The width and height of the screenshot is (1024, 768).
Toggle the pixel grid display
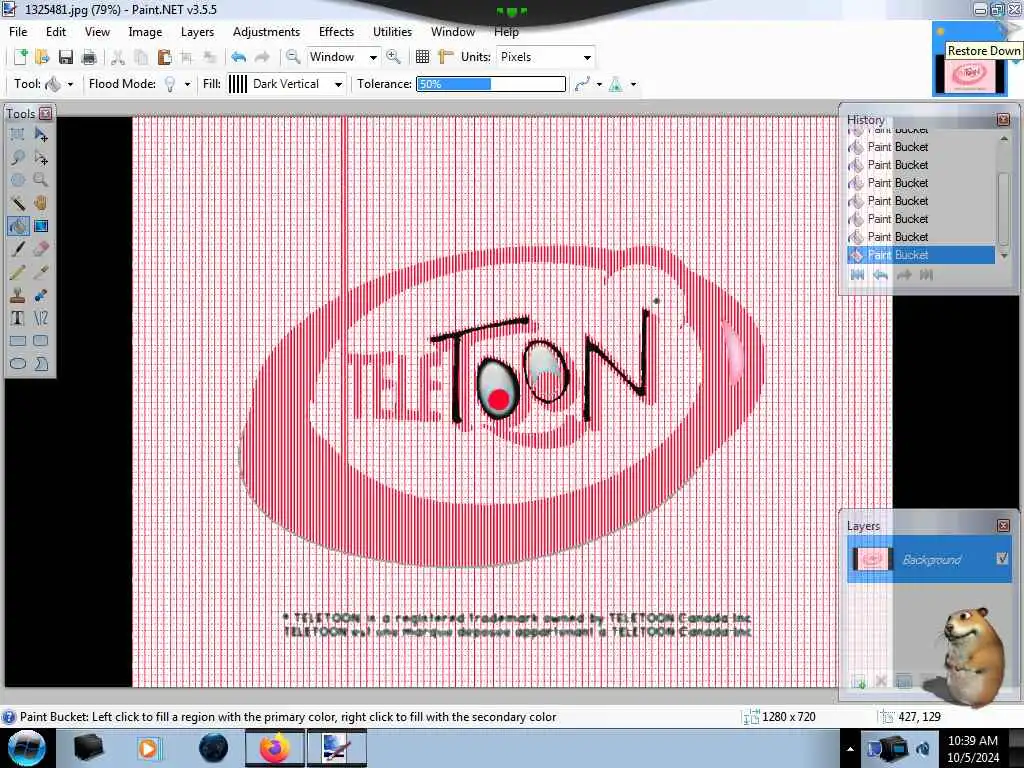(x=423, y=57)
